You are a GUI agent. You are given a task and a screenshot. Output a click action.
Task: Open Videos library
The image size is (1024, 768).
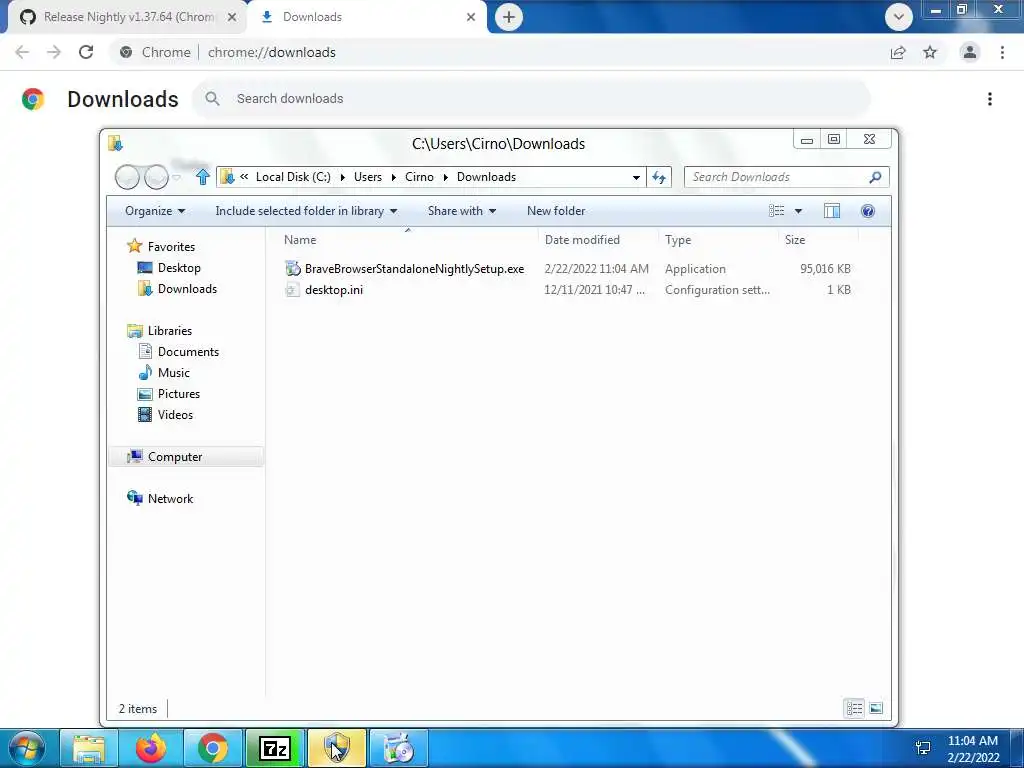coord(175,415)
